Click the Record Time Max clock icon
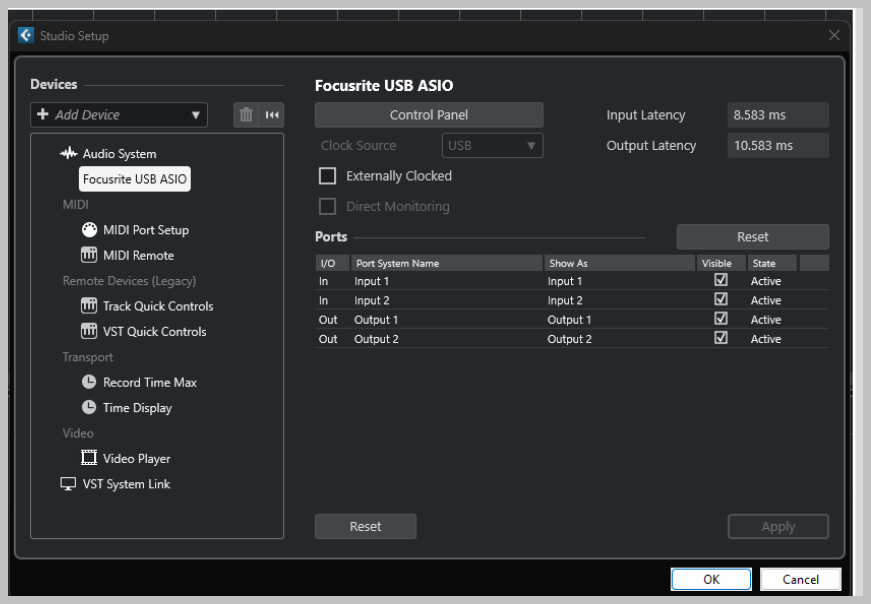 (89, 382)
